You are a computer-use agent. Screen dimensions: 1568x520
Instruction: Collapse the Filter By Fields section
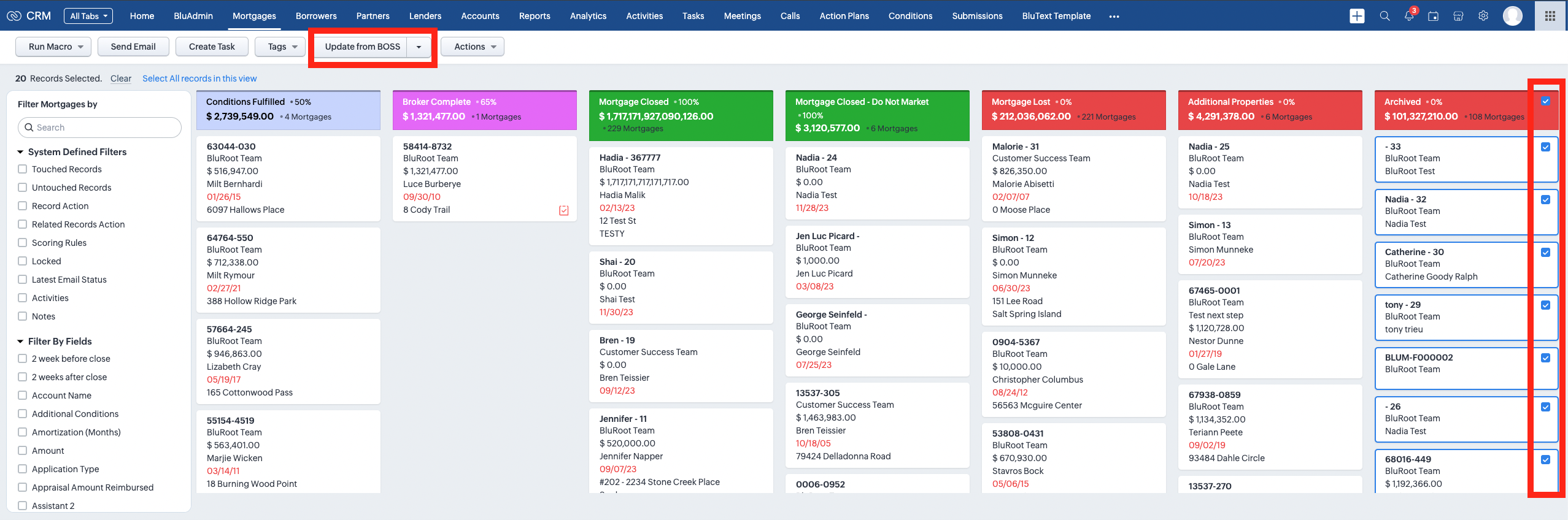pyautogui.click(x=20, y=342)
